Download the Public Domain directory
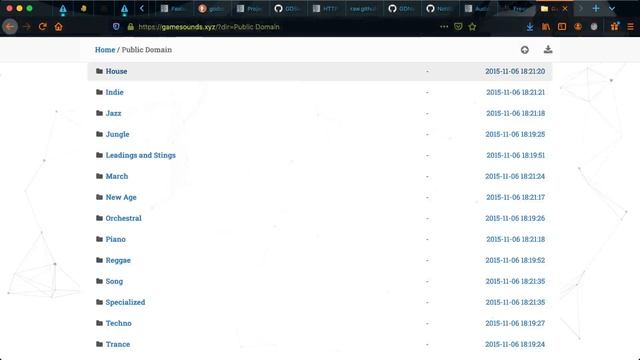The image size is (640, 360). [548, 50]
